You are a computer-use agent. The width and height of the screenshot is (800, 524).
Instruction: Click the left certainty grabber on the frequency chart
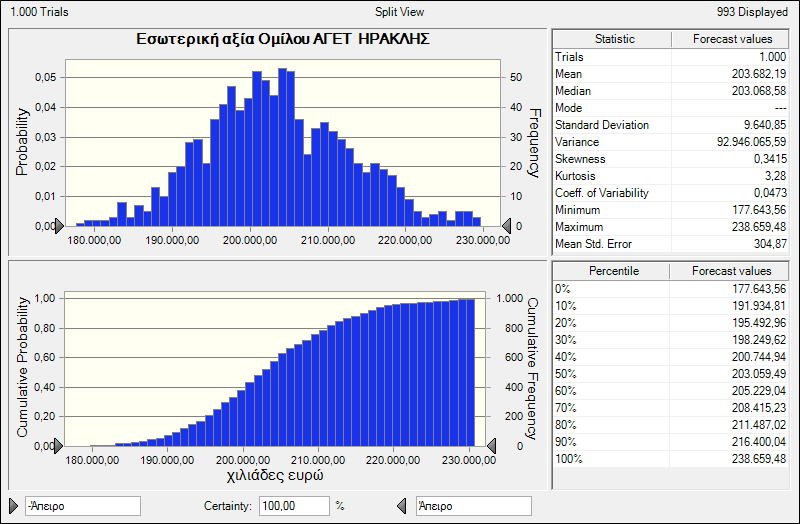point(59,226)
